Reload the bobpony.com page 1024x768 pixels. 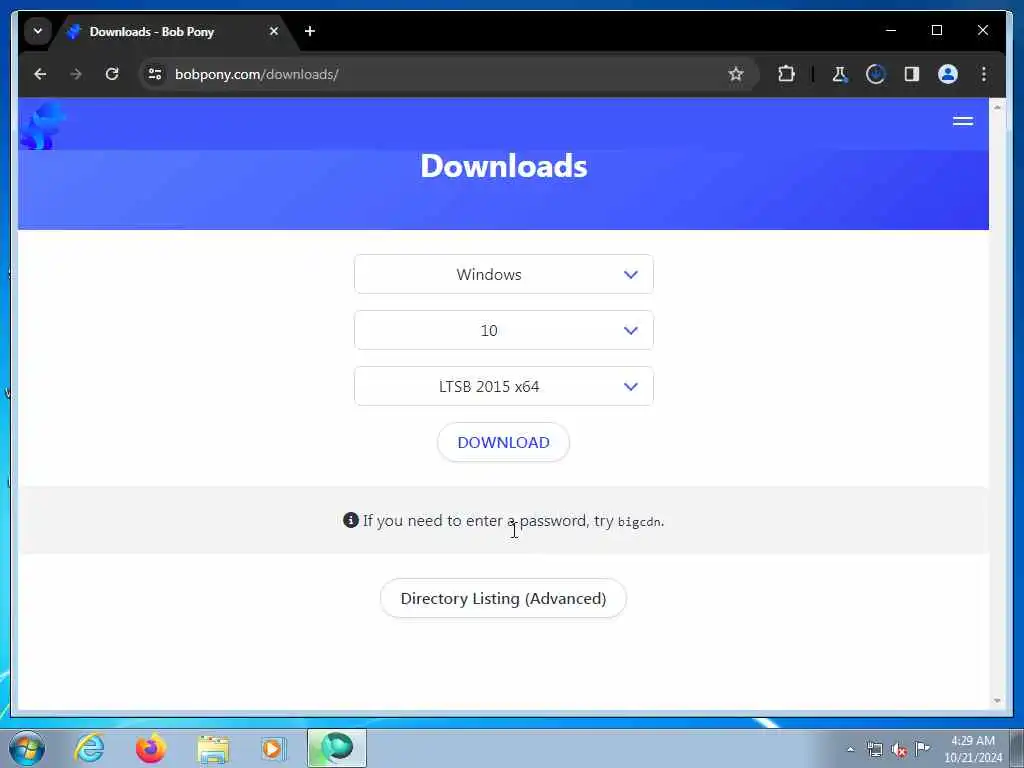[112, 74]
